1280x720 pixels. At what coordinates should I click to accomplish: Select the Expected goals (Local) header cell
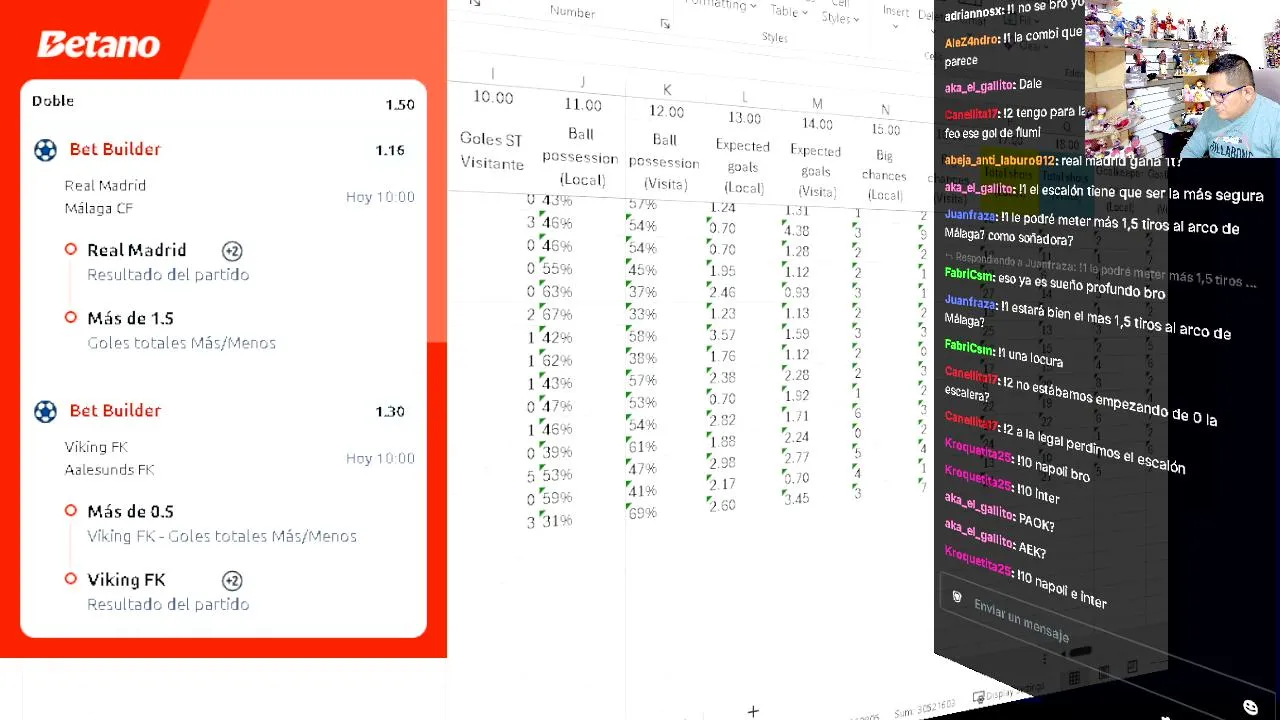743,167
